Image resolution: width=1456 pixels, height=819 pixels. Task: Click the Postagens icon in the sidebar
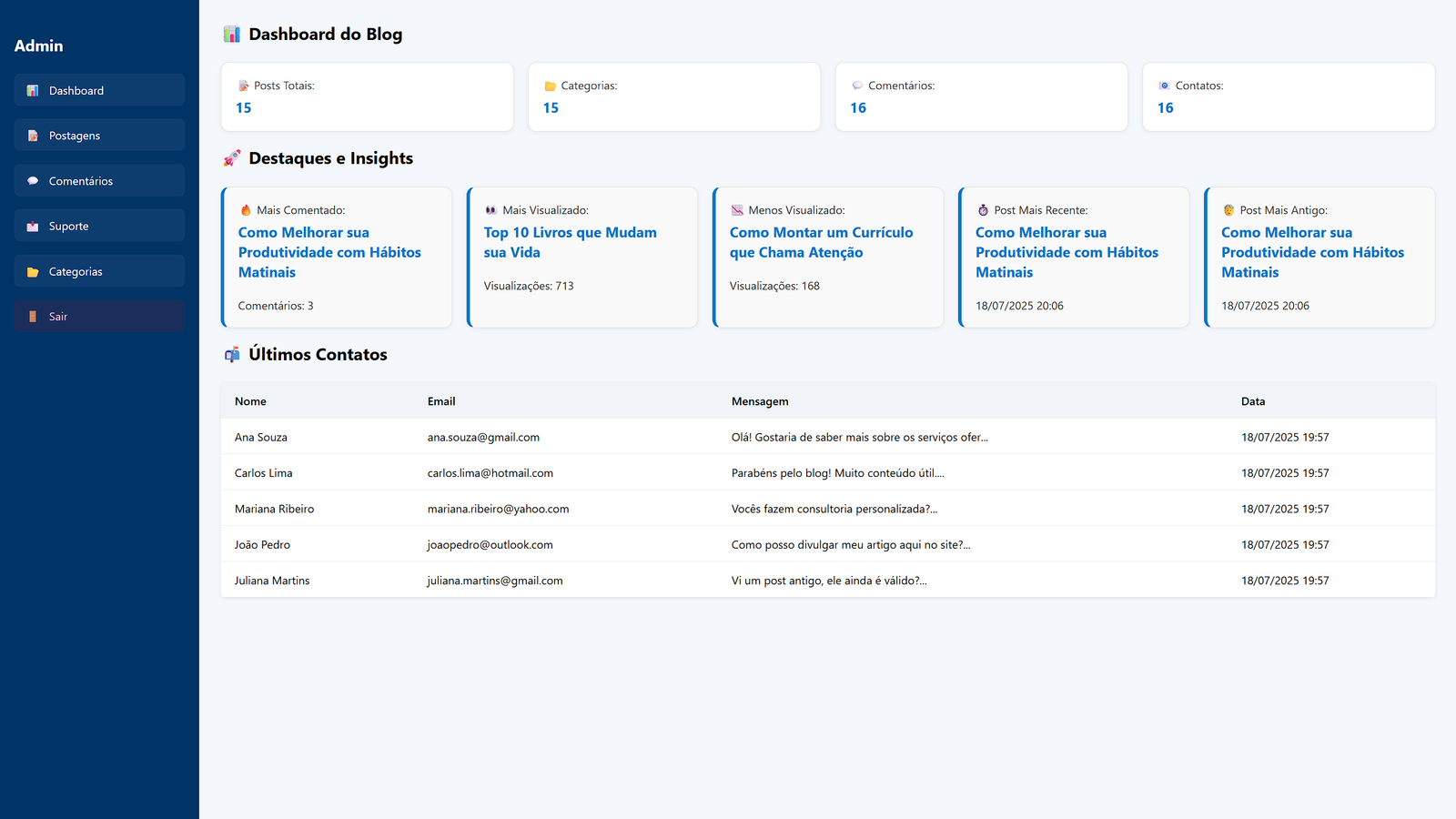tap(34, 136)
